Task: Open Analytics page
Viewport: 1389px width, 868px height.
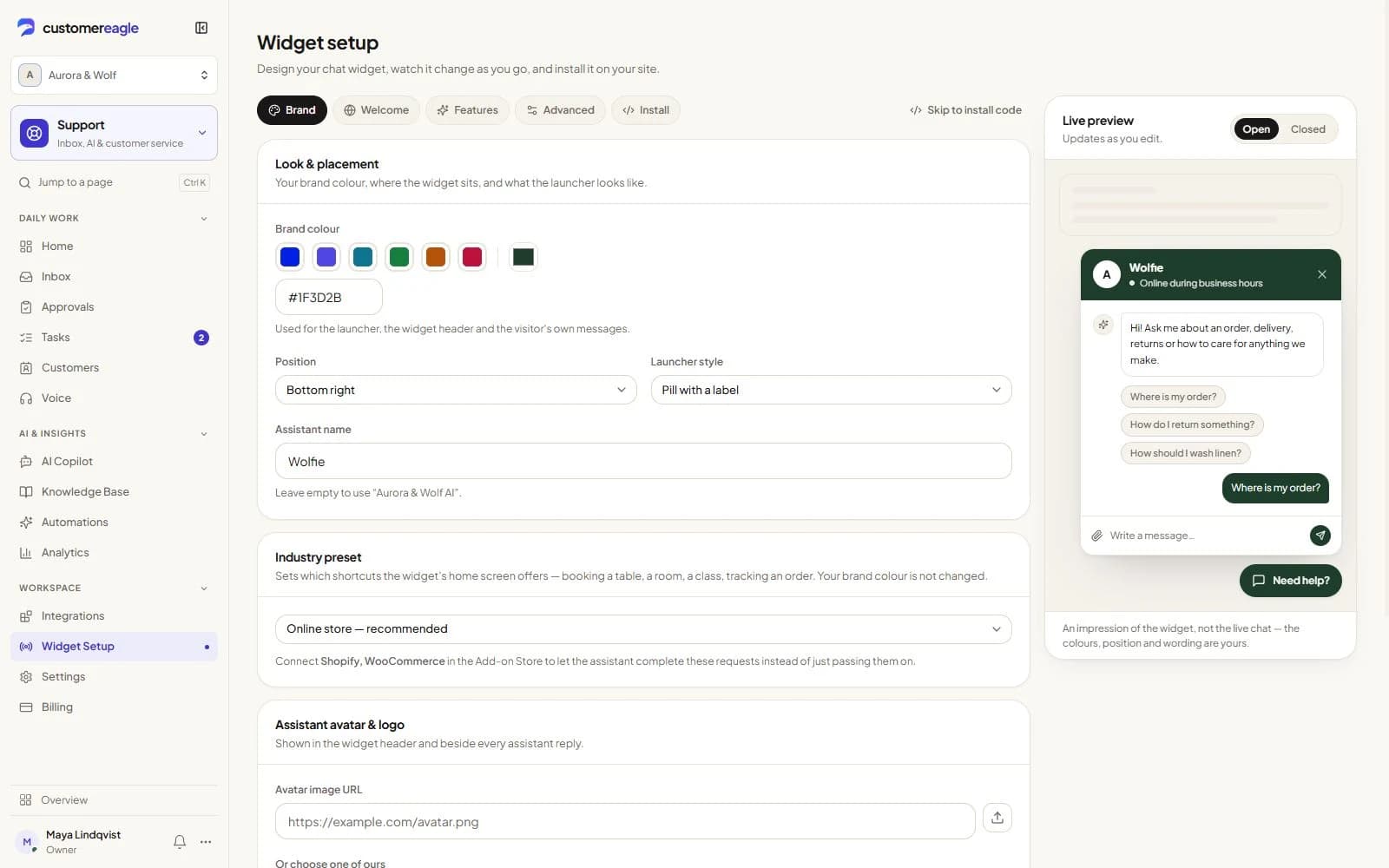Action: pyautogui.click(x=114, y=553)
